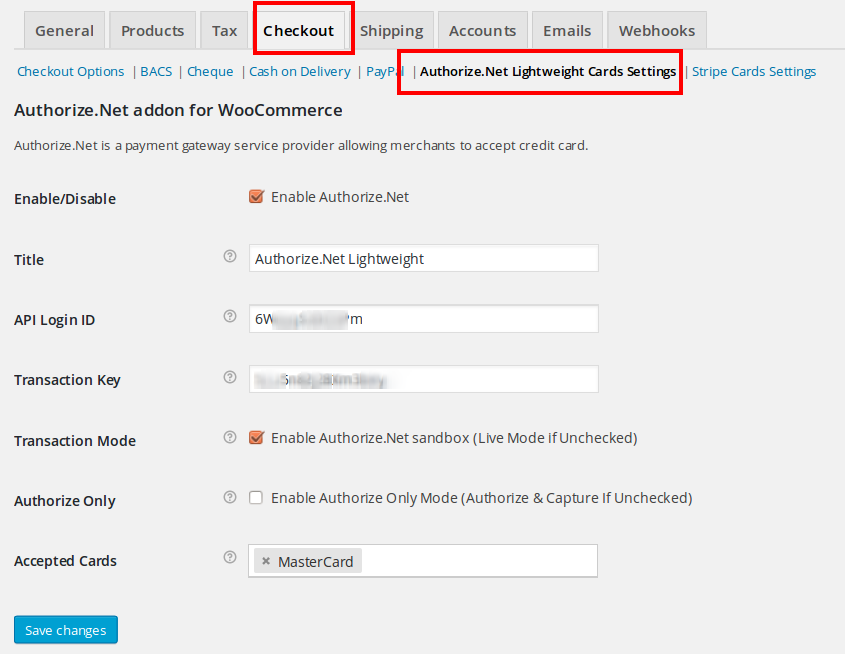The image size is (845, 654).
Task: Open Stripe Cards Settings link
Action: coord(754,72)
